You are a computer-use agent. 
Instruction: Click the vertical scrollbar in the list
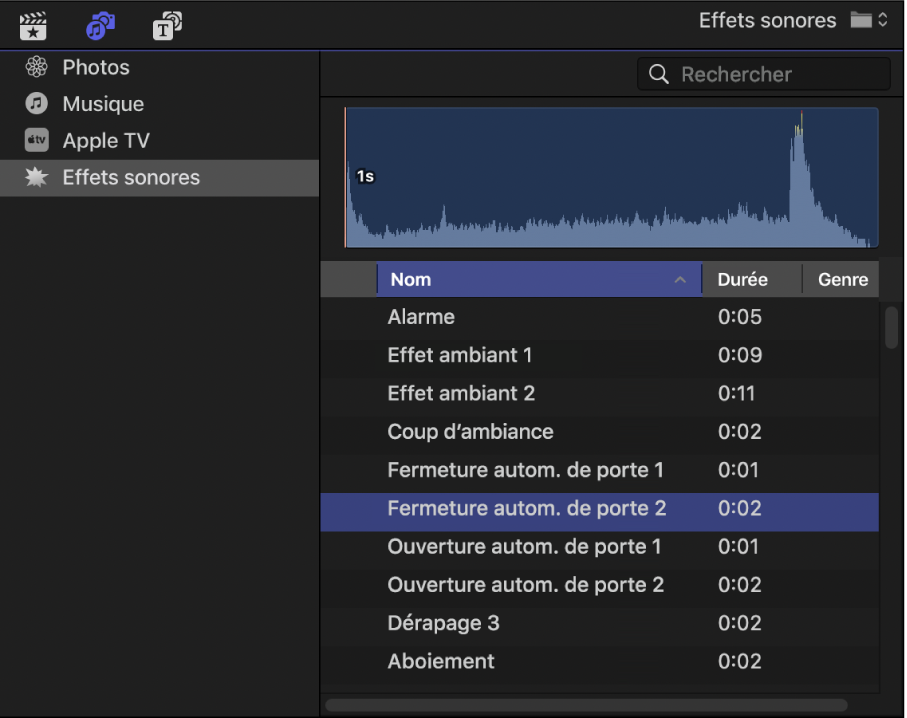(x=891, y=328)
